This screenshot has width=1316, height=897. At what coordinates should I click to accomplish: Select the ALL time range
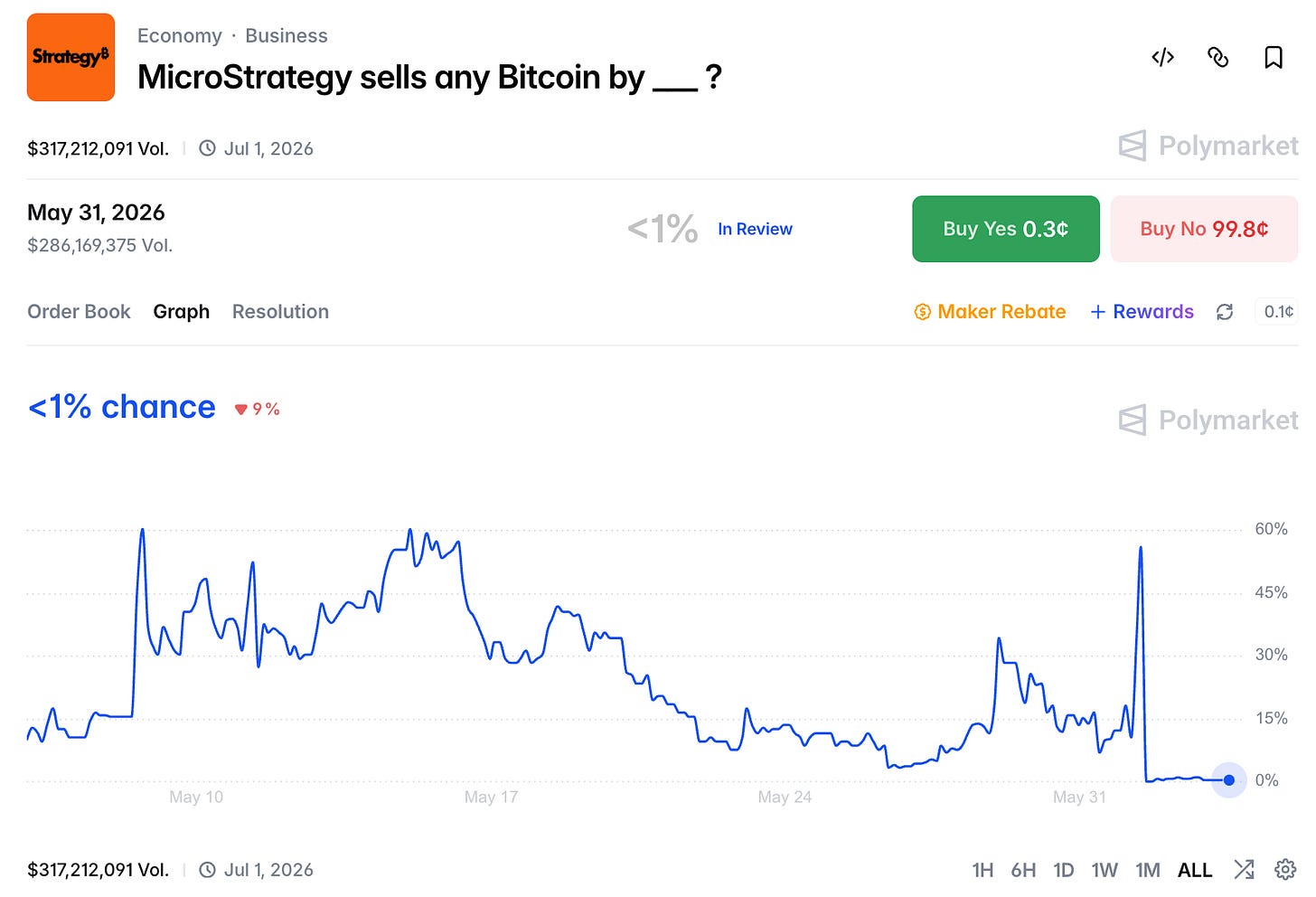(x=1194, y=870)
